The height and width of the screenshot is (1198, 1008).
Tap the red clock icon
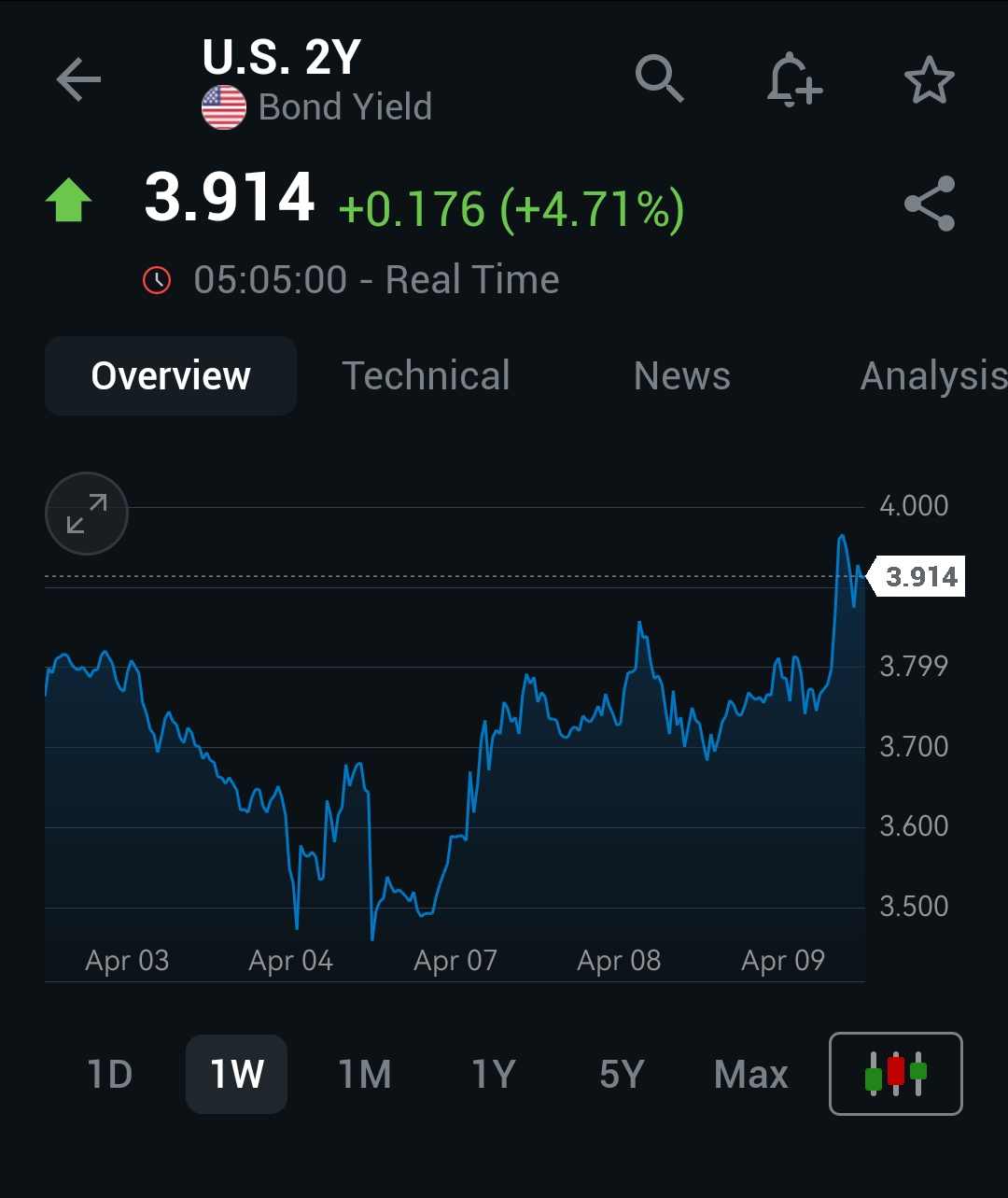click(x=157, y=279)
